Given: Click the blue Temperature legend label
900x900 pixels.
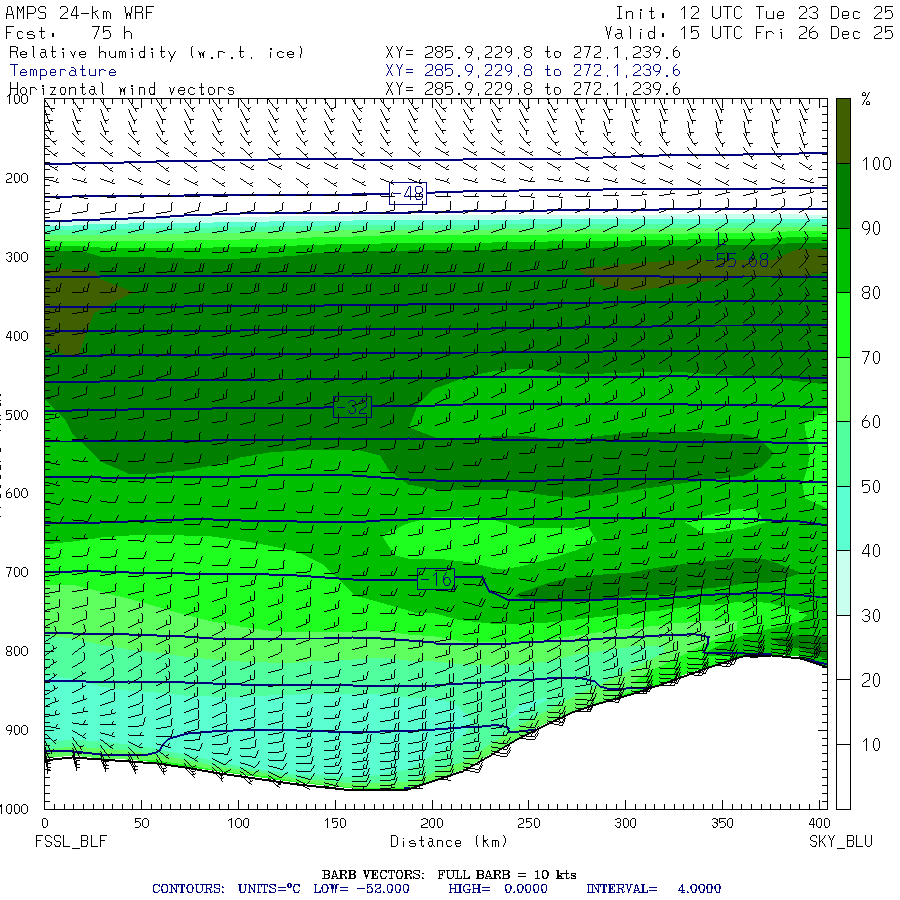Looking at the screenshot, I should pos(63,71).
